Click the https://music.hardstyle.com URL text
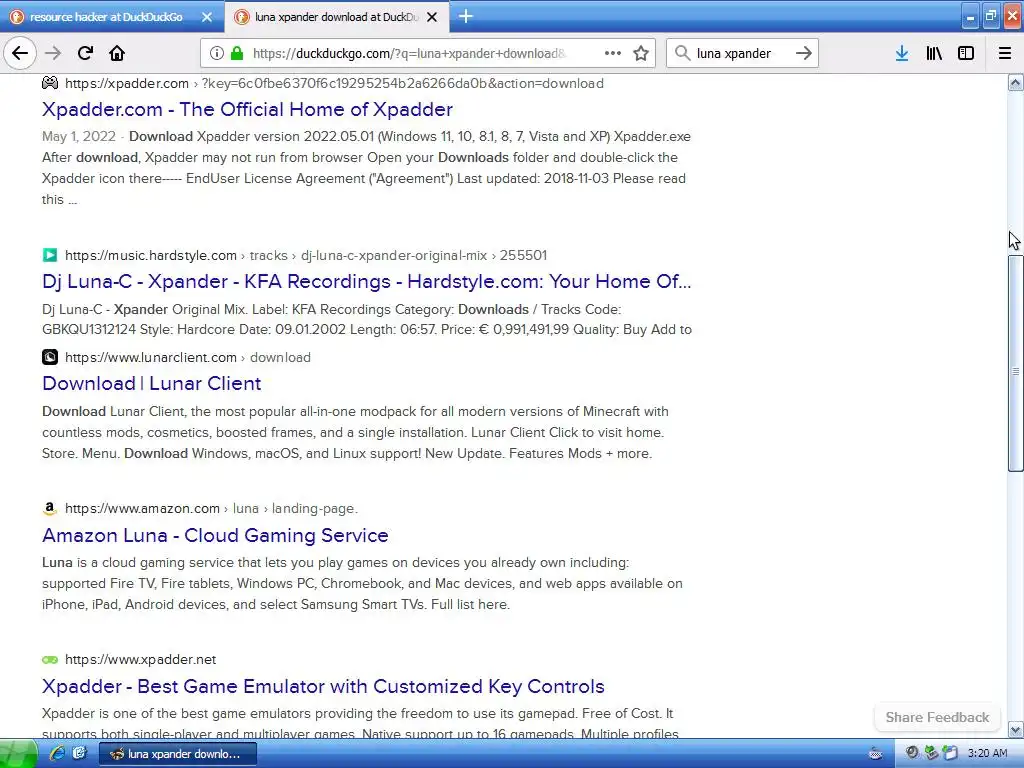The image size is (1024, 768). click(x=151, y=255)
